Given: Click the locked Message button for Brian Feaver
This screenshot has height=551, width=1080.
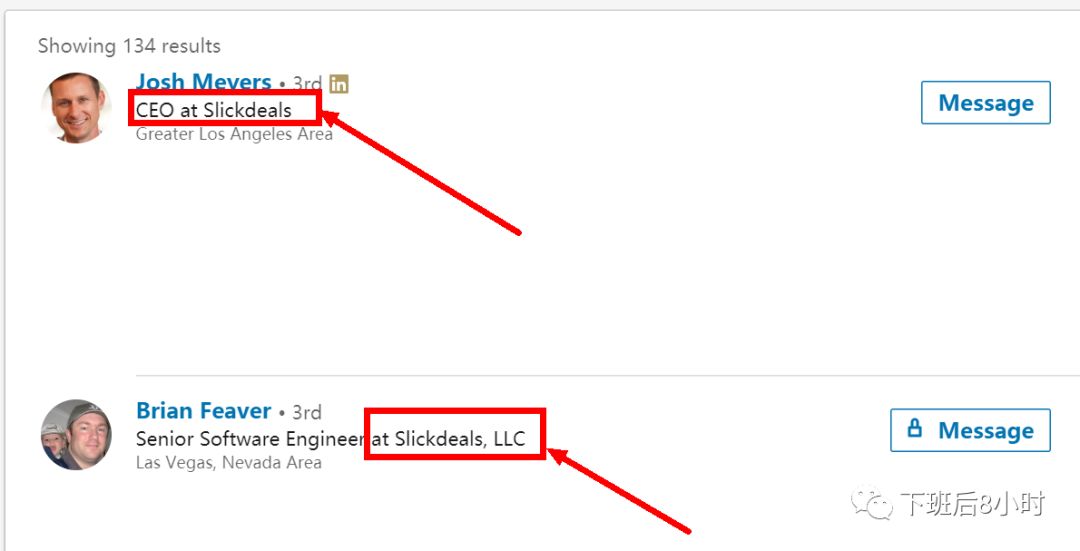Looking at the screenshot, I should pyautogui.click(x=970, y=430).
